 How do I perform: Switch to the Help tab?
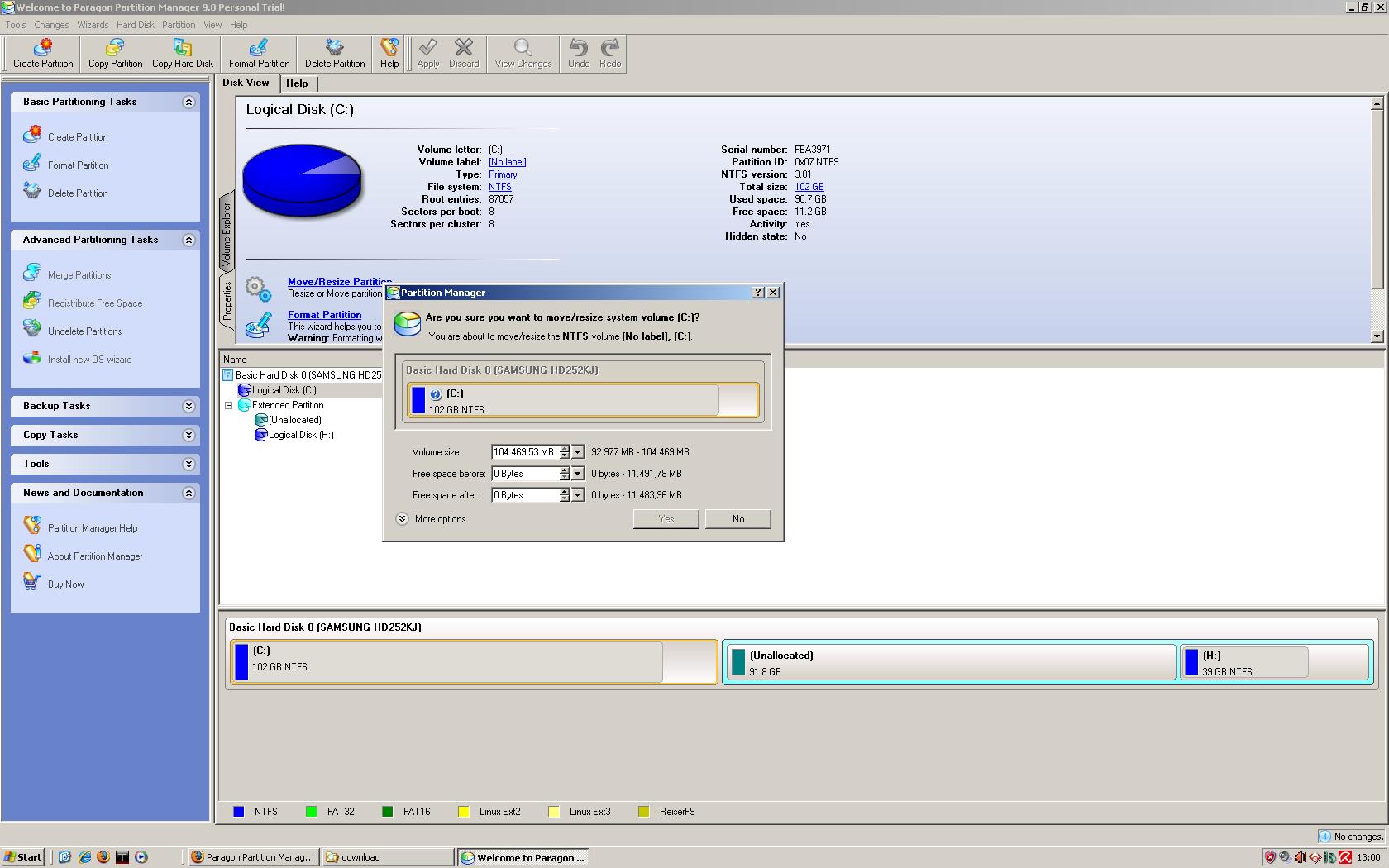coord(298,83)
